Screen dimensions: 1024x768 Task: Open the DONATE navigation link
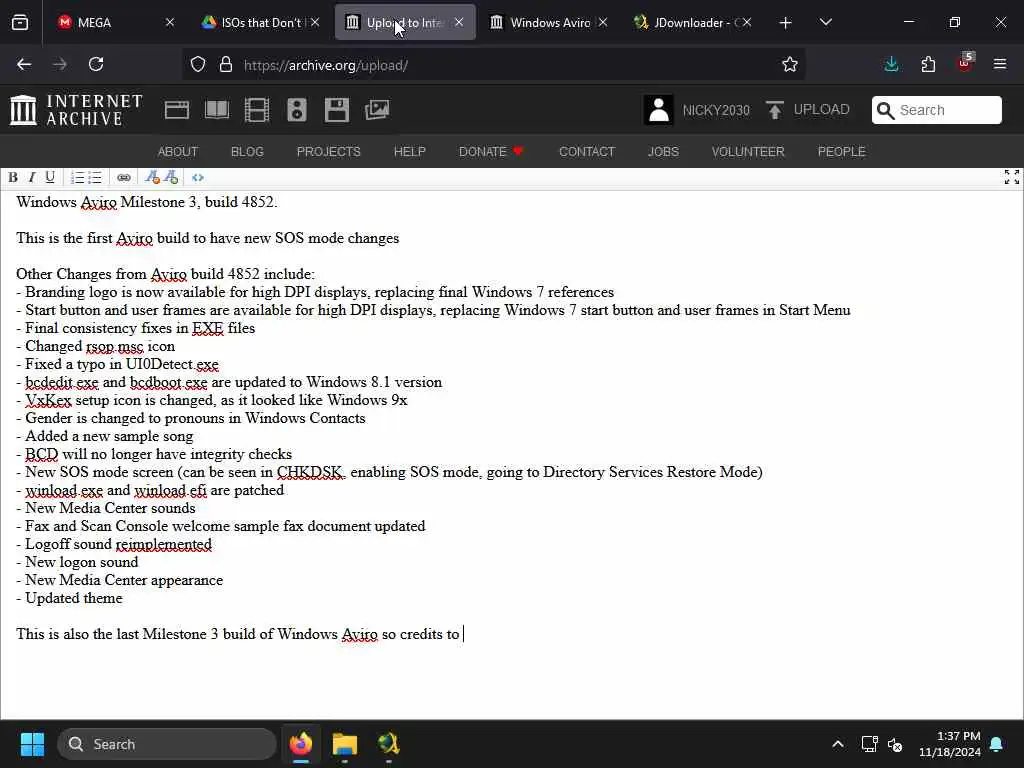click(491, 152)
